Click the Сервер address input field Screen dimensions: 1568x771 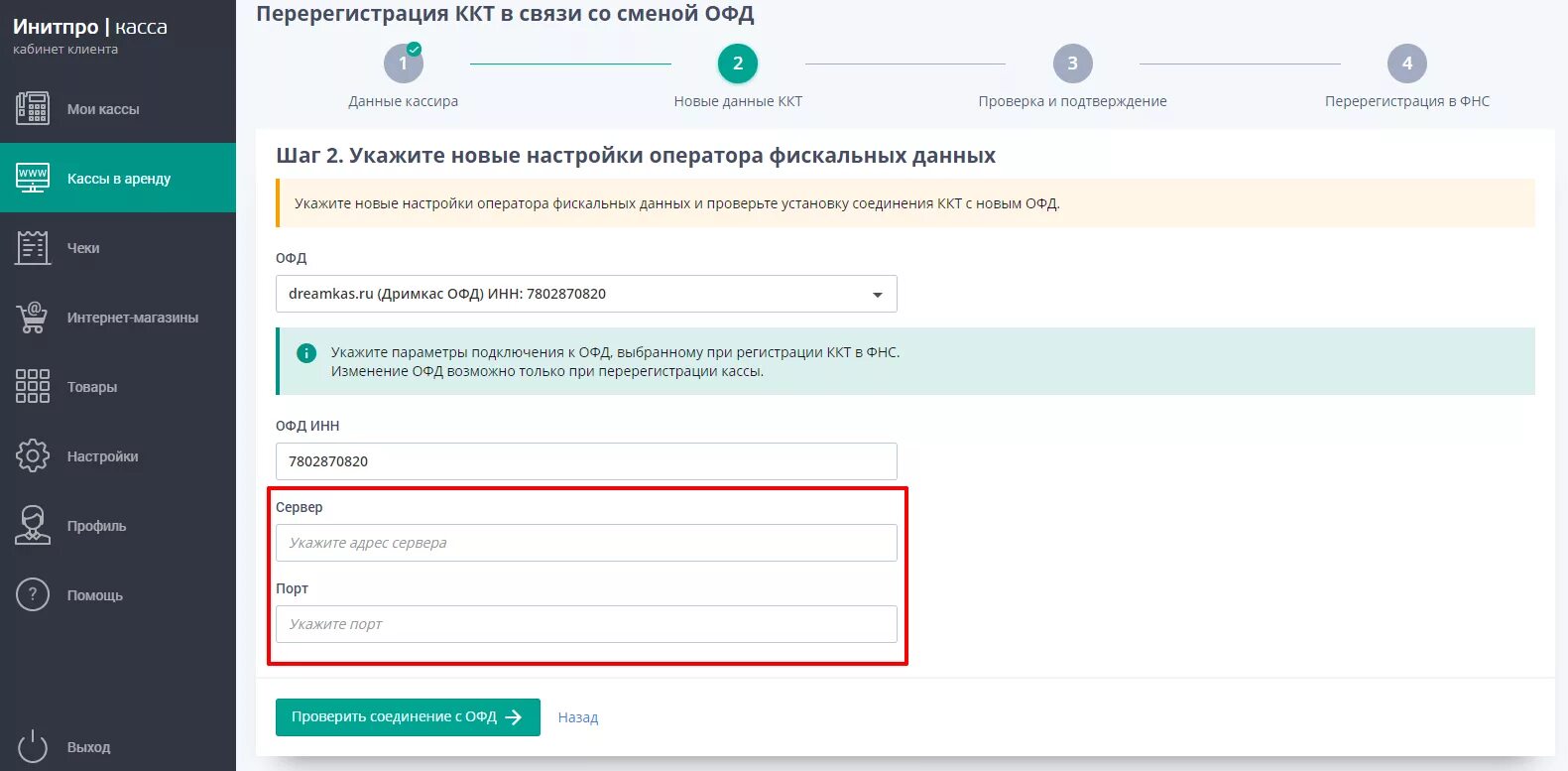point(586,543)
